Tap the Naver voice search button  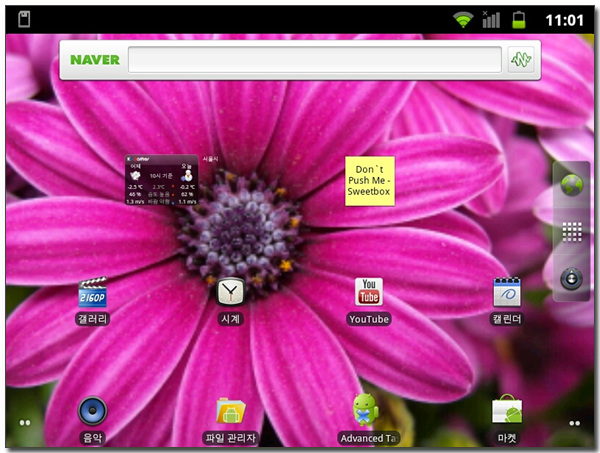tap(521, 59)
